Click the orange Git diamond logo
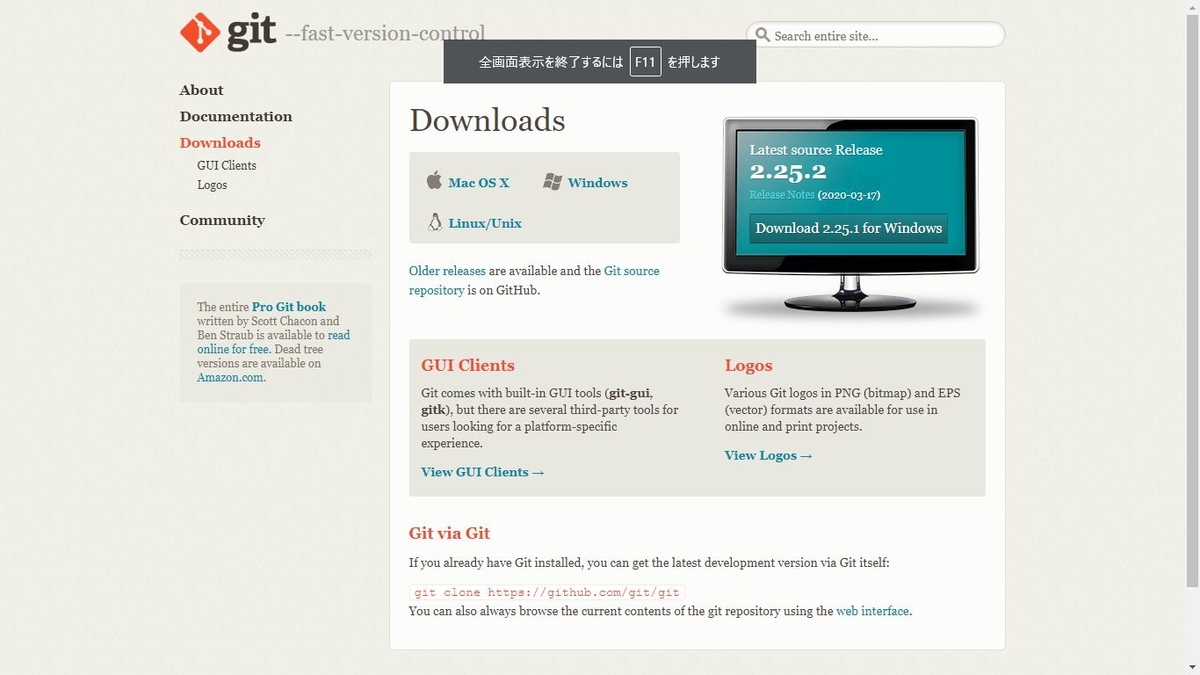 click(199, 33)
